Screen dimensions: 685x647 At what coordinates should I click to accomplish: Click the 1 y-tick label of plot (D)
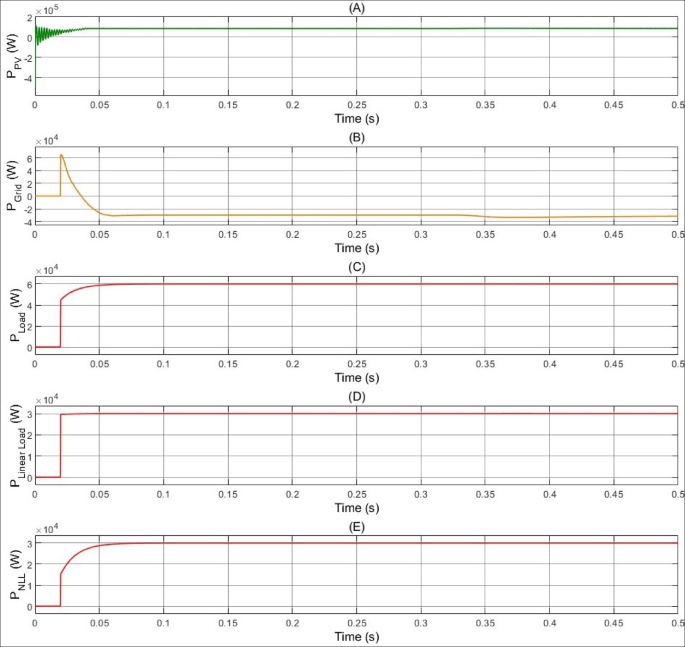click(x=30, y=456)
